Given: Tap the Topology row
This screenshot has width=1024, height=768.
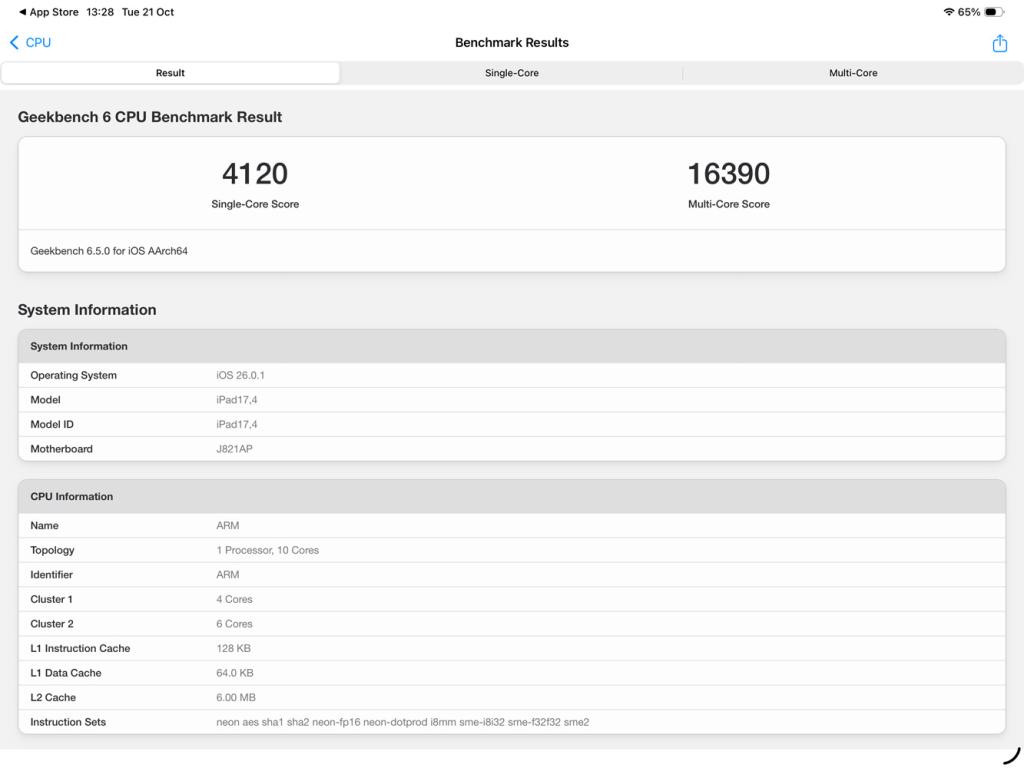Looking at the screenshot, I should pyautogui.click(x=511, y=550).
